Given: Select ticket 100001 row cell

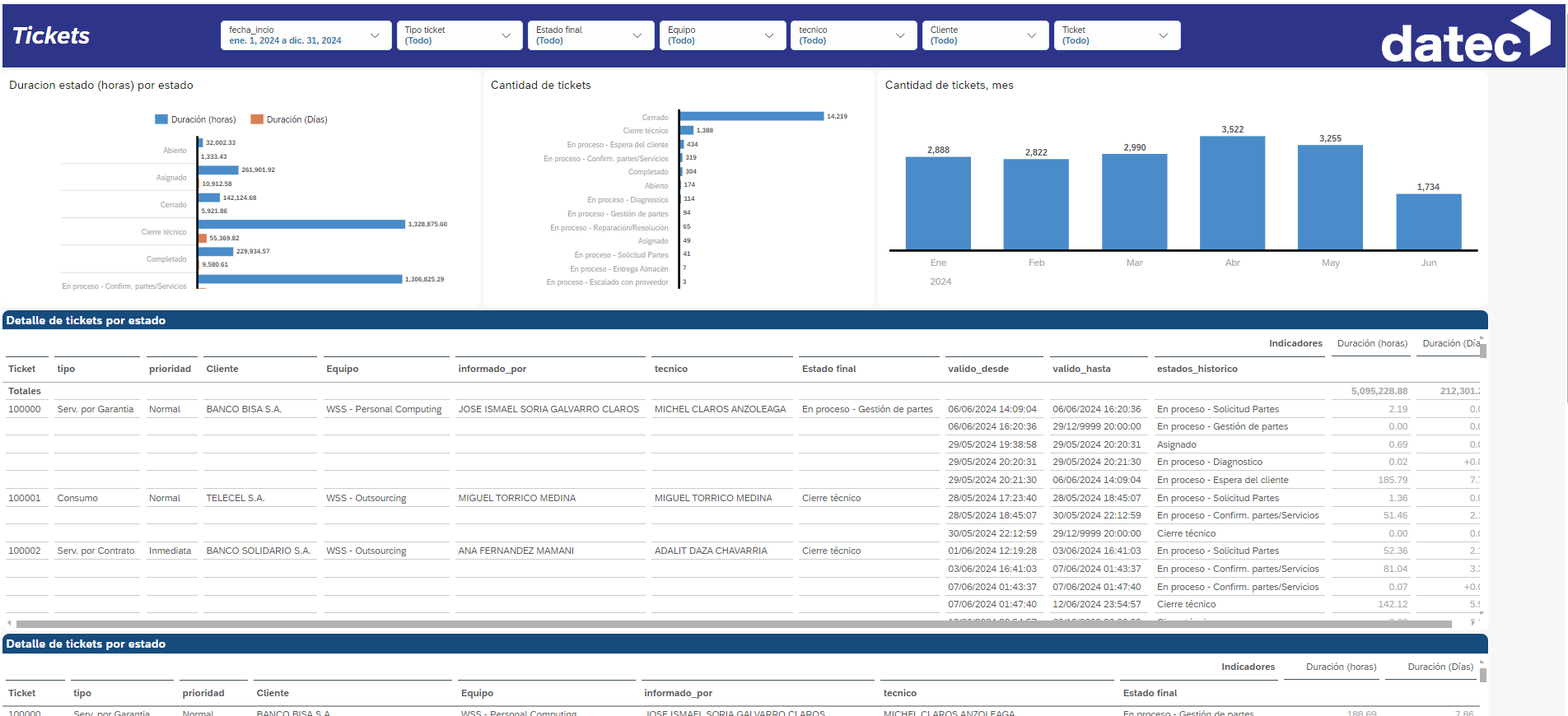Looking at the screenshot, I should (x=25, y=498).
